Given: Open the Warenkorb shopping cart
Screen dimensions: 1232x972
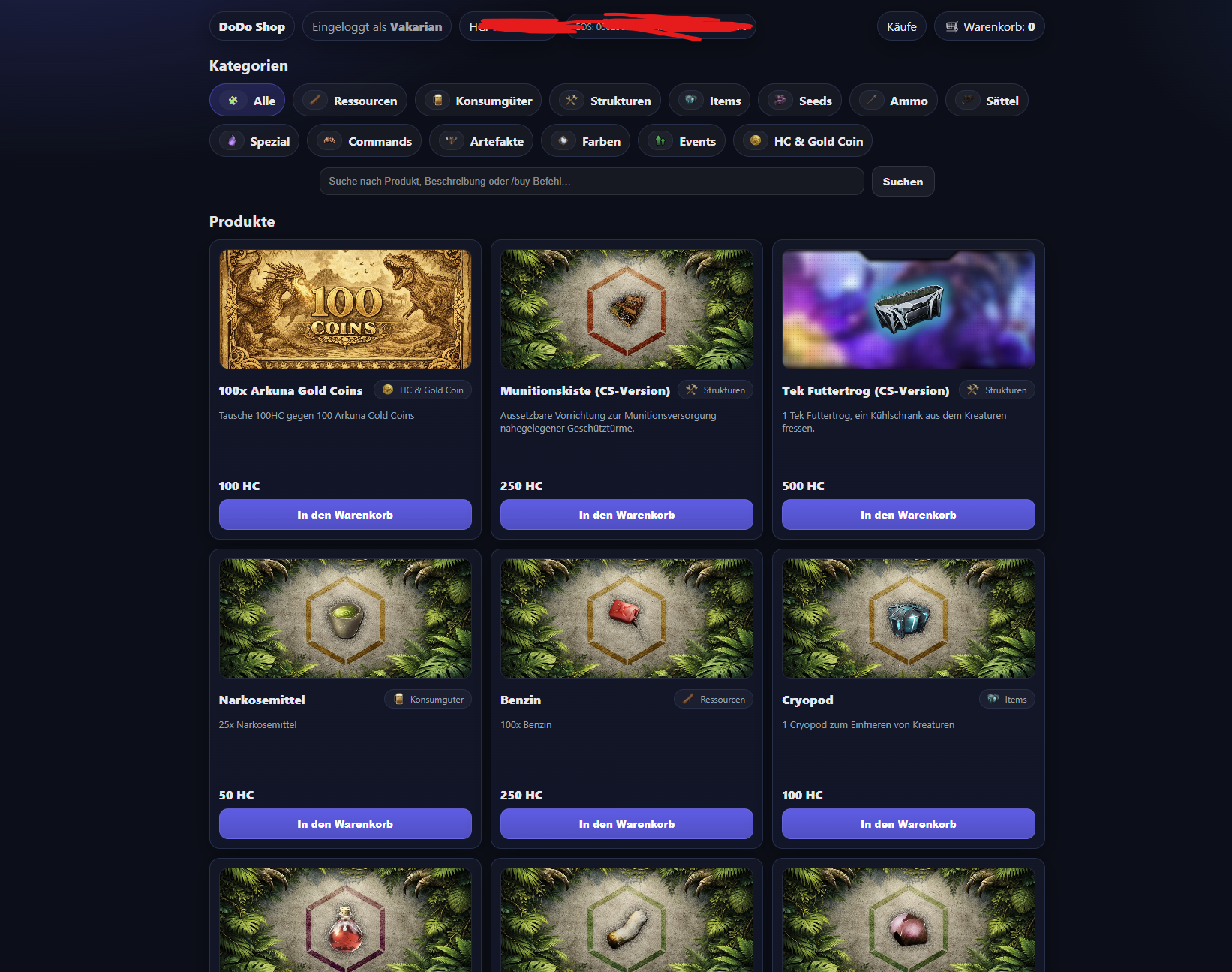Looking at the screenshot, I should pos(989,26).
